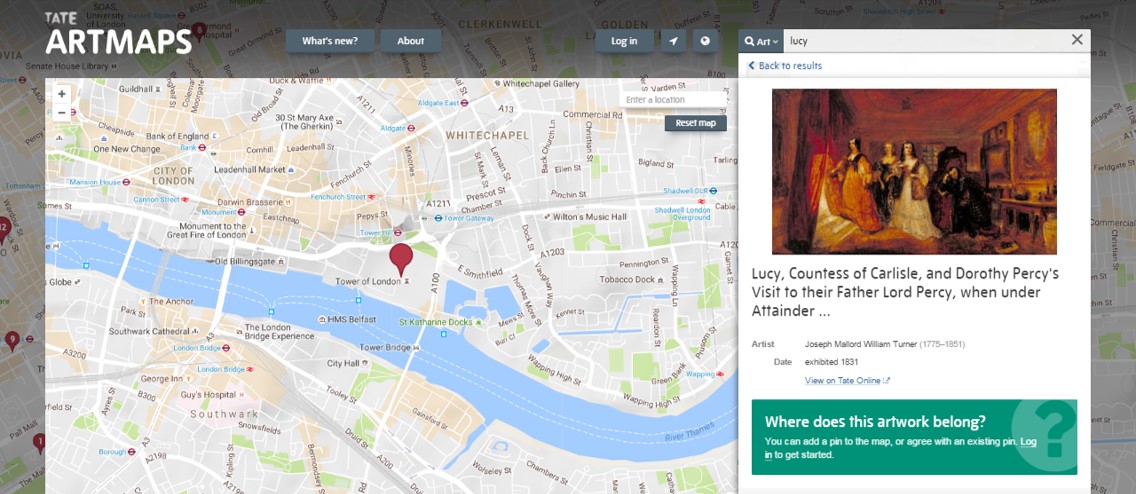Click the globe map-type icon
Viewport: 1136px width, 494px height.
(706, 41)
